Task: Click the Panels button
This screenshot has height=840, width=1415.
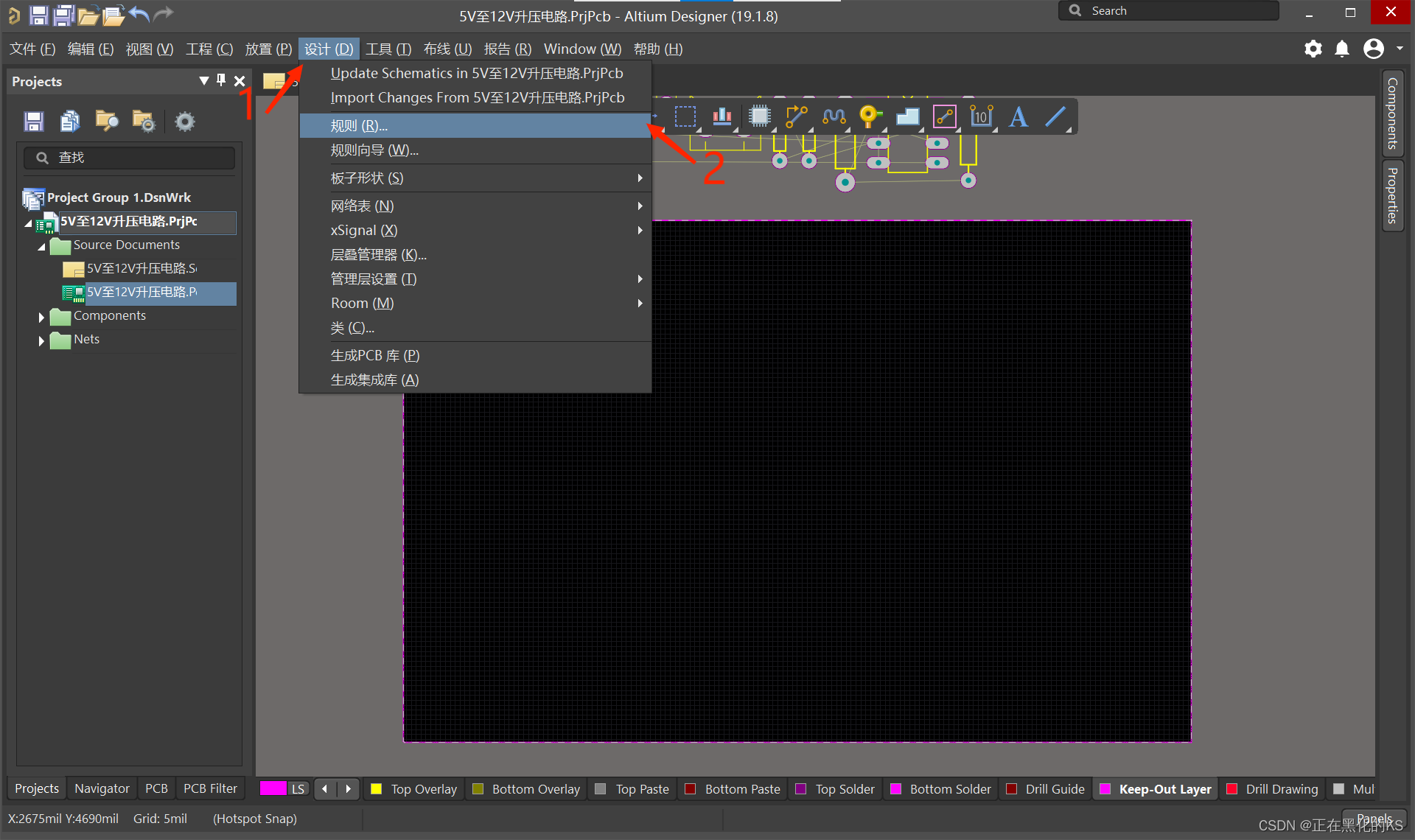Action: [1374, 819]
